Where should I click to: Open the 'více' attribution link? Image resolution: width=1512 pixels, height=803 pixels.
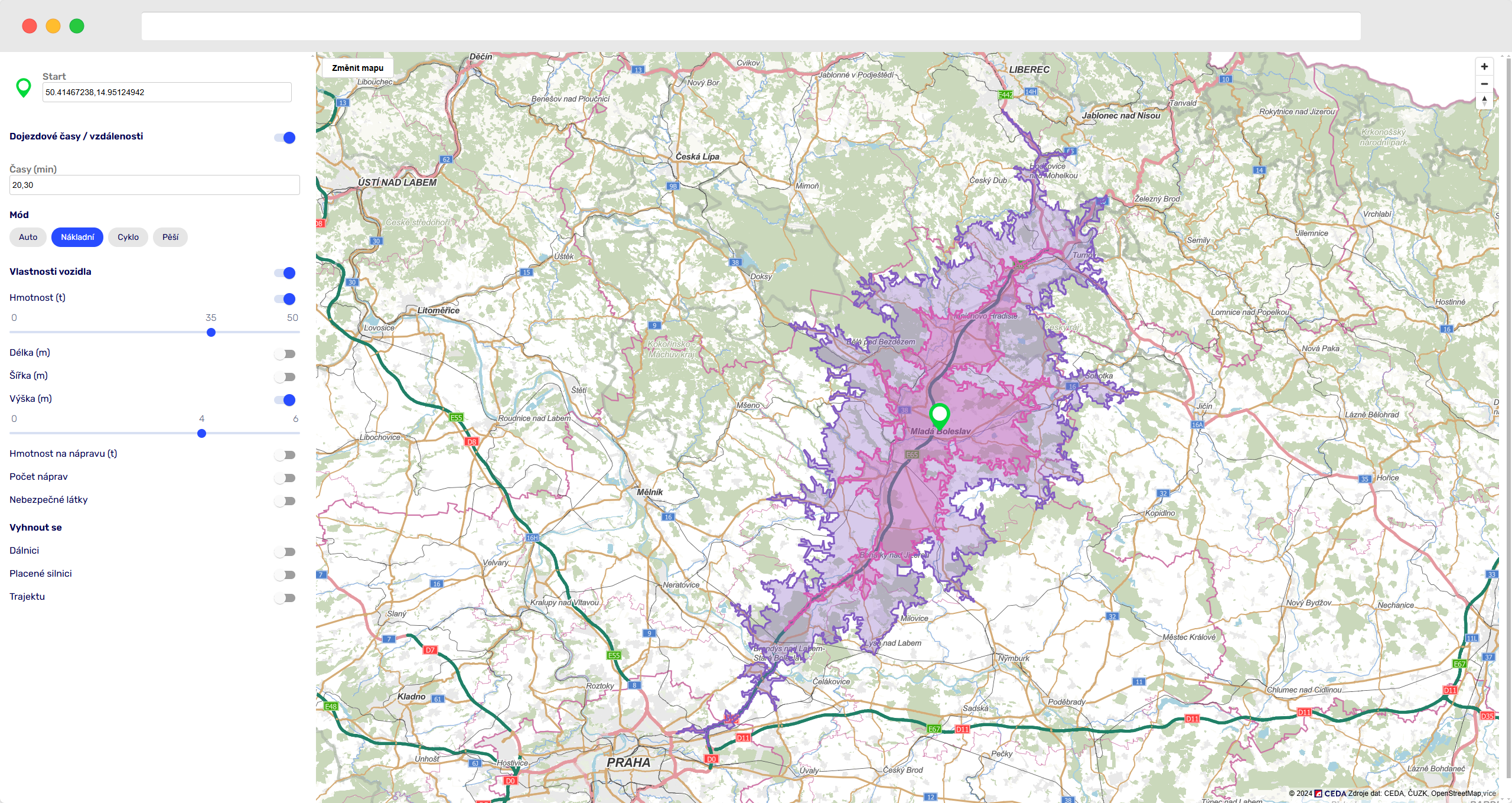point(1489,794)
